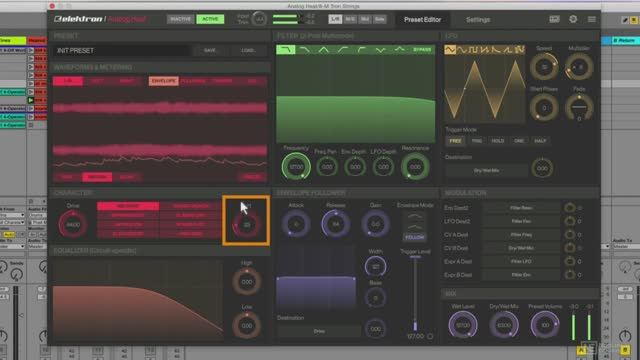Image resolution: width=640 pixels, height=360 pixels.
Task: Set LFO trigger mode to FREE
Action: (x=455, y=141)
